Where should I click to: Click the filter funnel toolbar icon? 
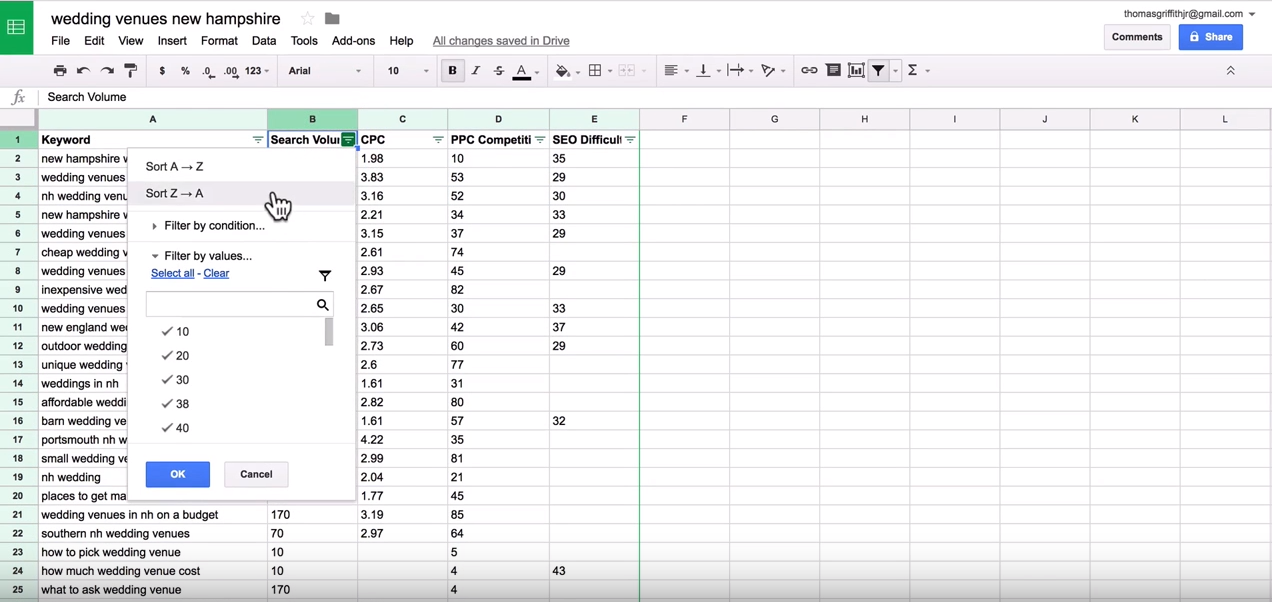pyautogui.click(x=879, y=71)
